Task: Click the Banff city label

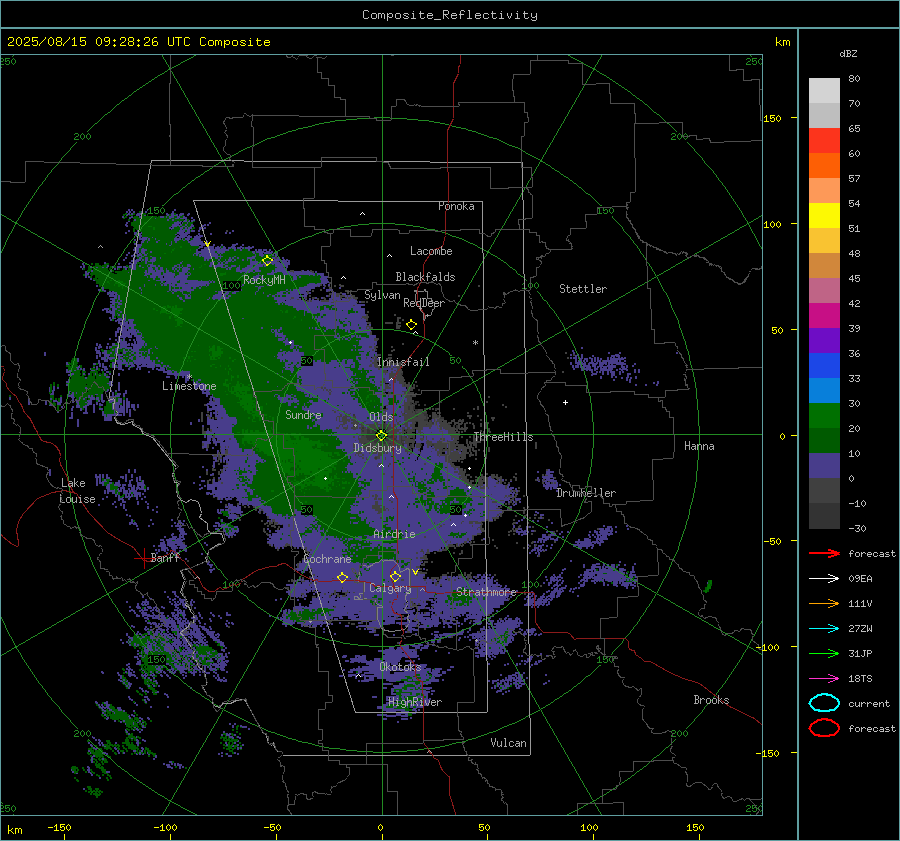Action: [x=165, y=557]
